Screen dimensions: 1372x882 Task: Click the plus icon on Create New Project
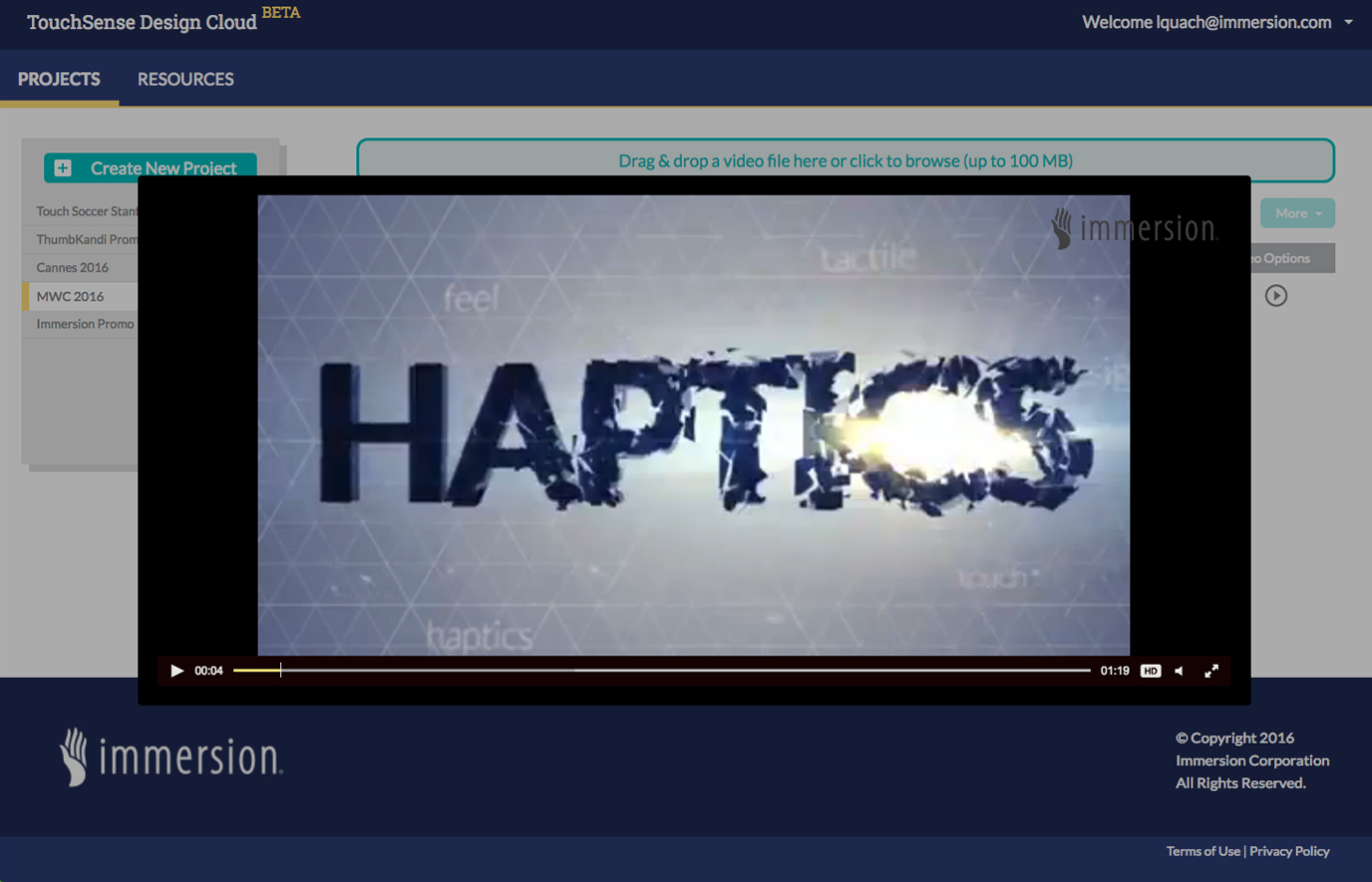click(63, 167)
